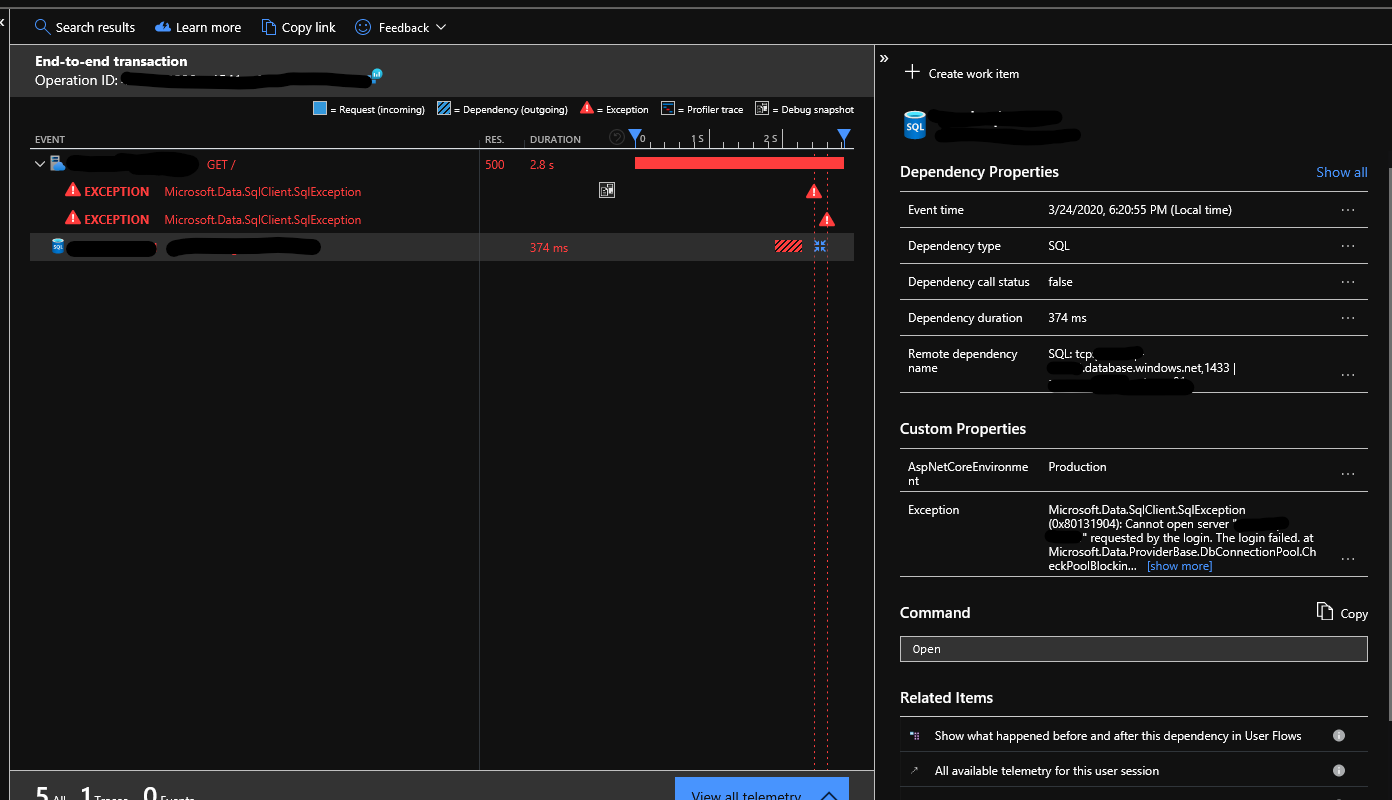
Task: Open ellipsis menu for Exception property
Action: point(1348,559)
